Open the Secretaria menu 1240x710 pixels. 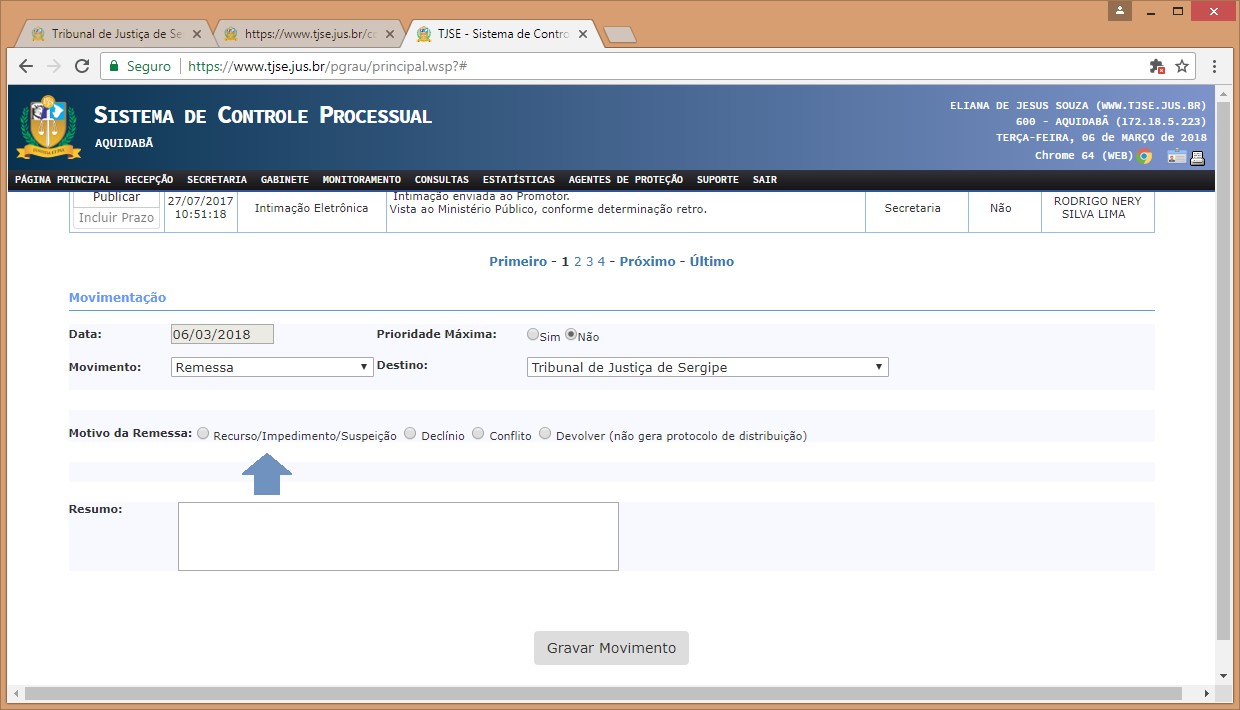(x=216, y=180)
